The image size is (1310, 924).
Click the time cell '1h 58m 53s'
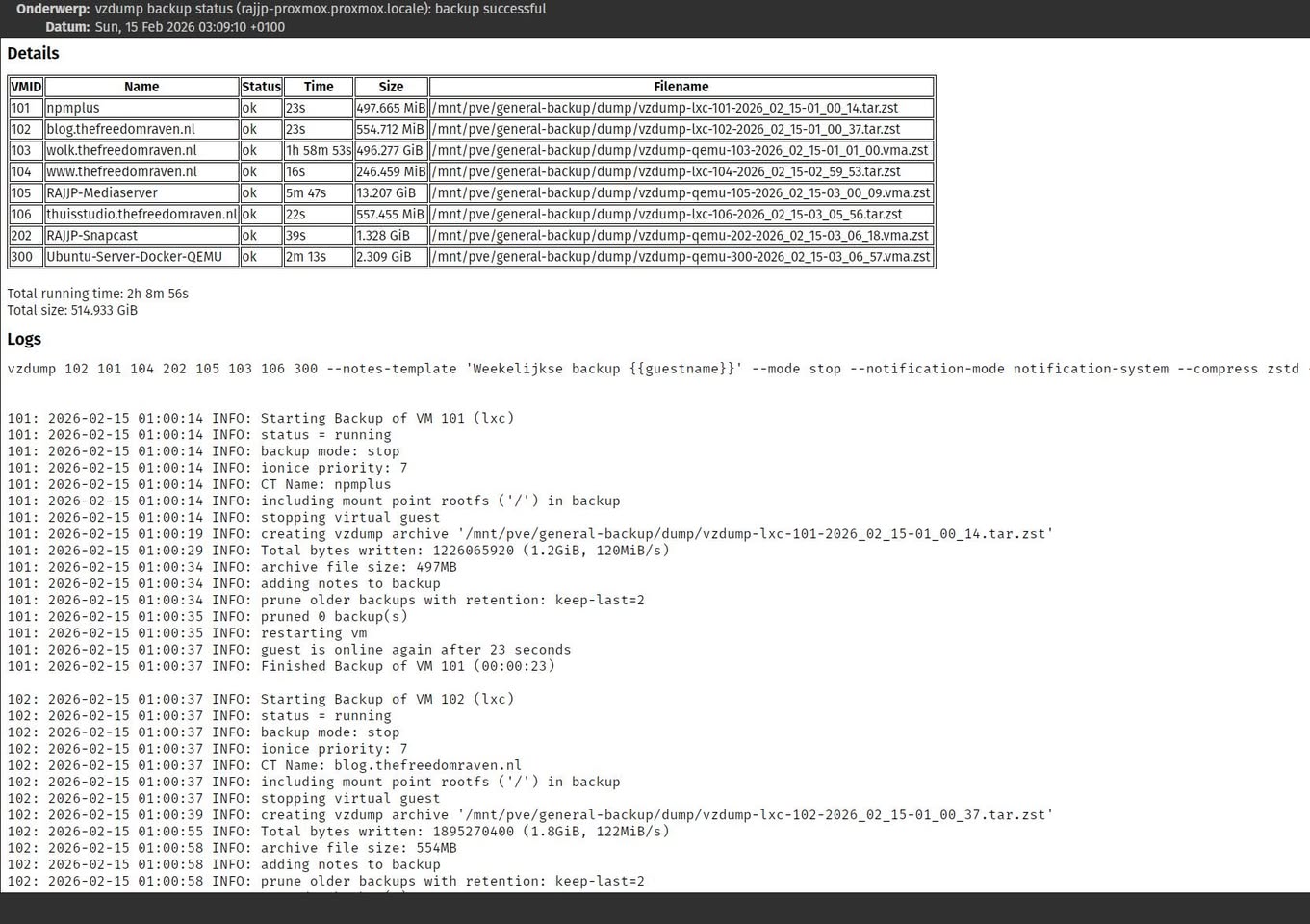click(319, 150)
